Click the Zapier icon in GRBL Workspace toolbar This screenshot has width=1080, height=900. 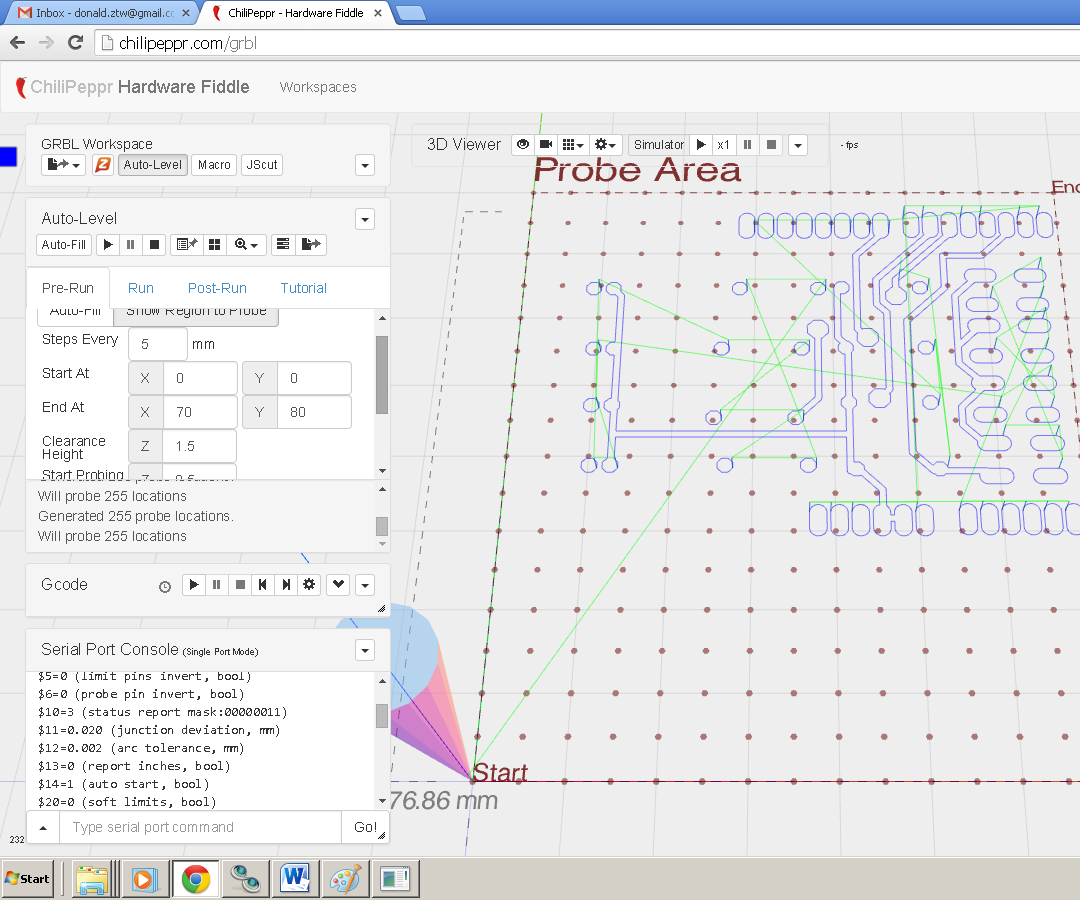(103, 164)
